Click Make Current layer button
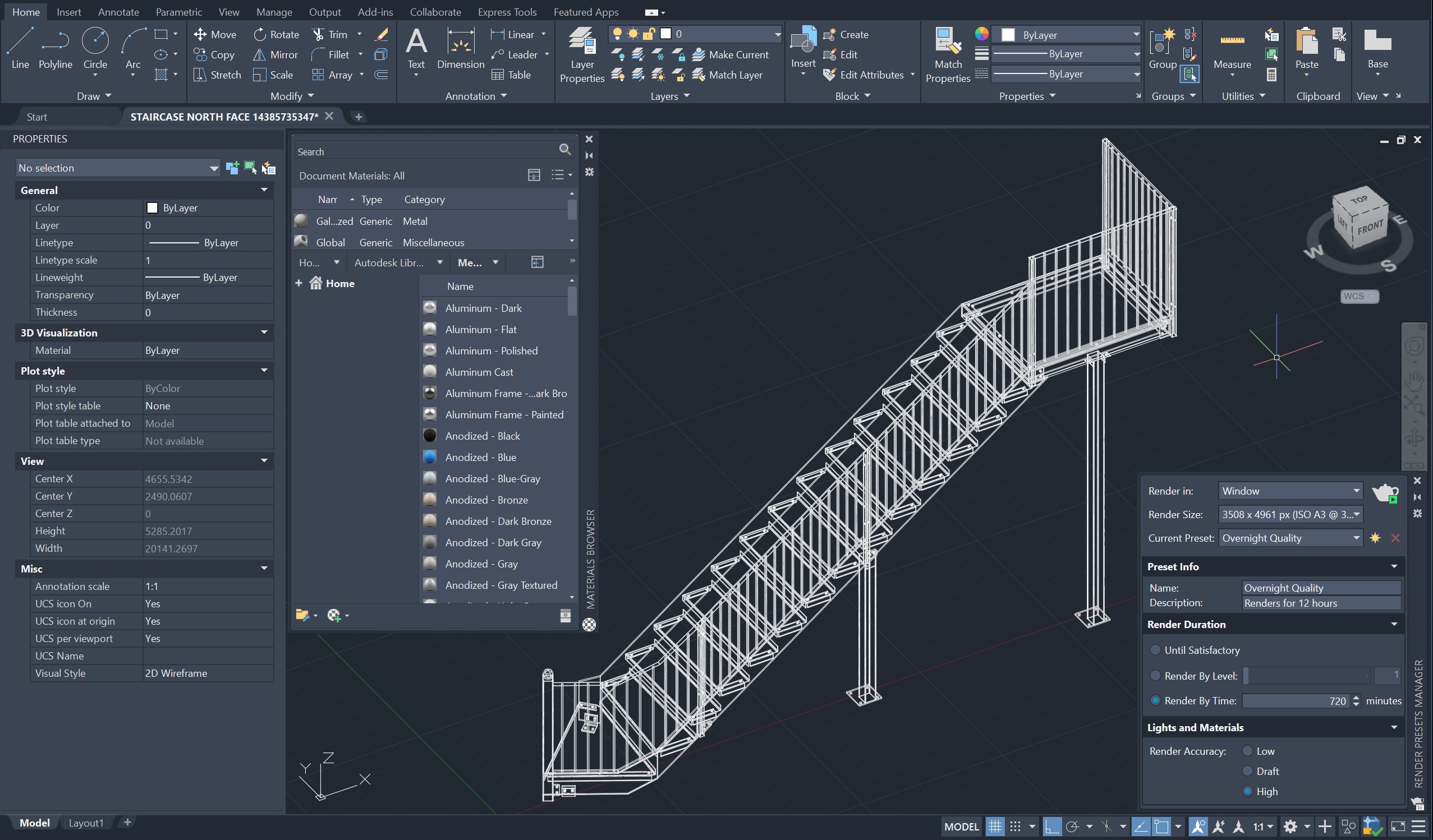 [731, 54]
